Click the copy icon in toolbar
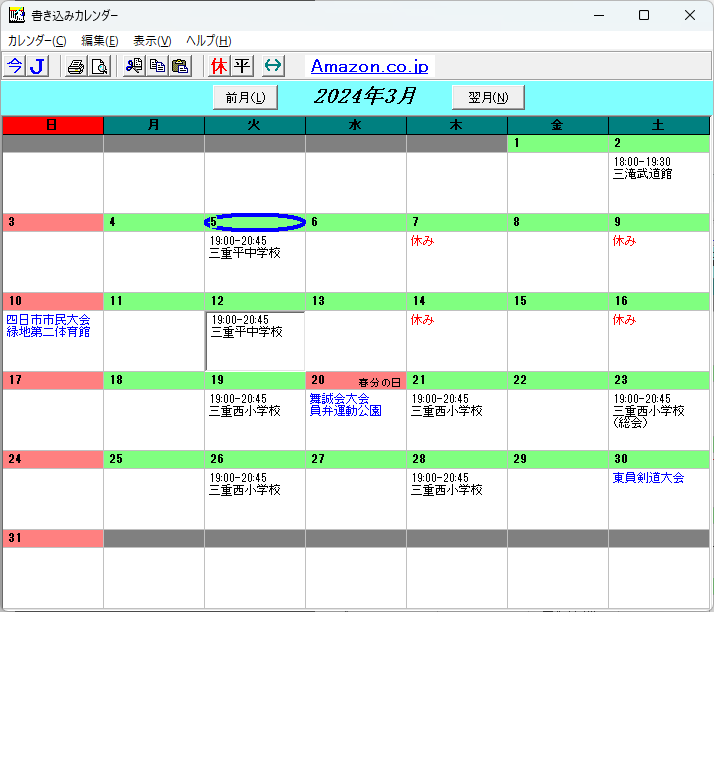This screenshot has height=777, width=714. click(x=157, y=66)
